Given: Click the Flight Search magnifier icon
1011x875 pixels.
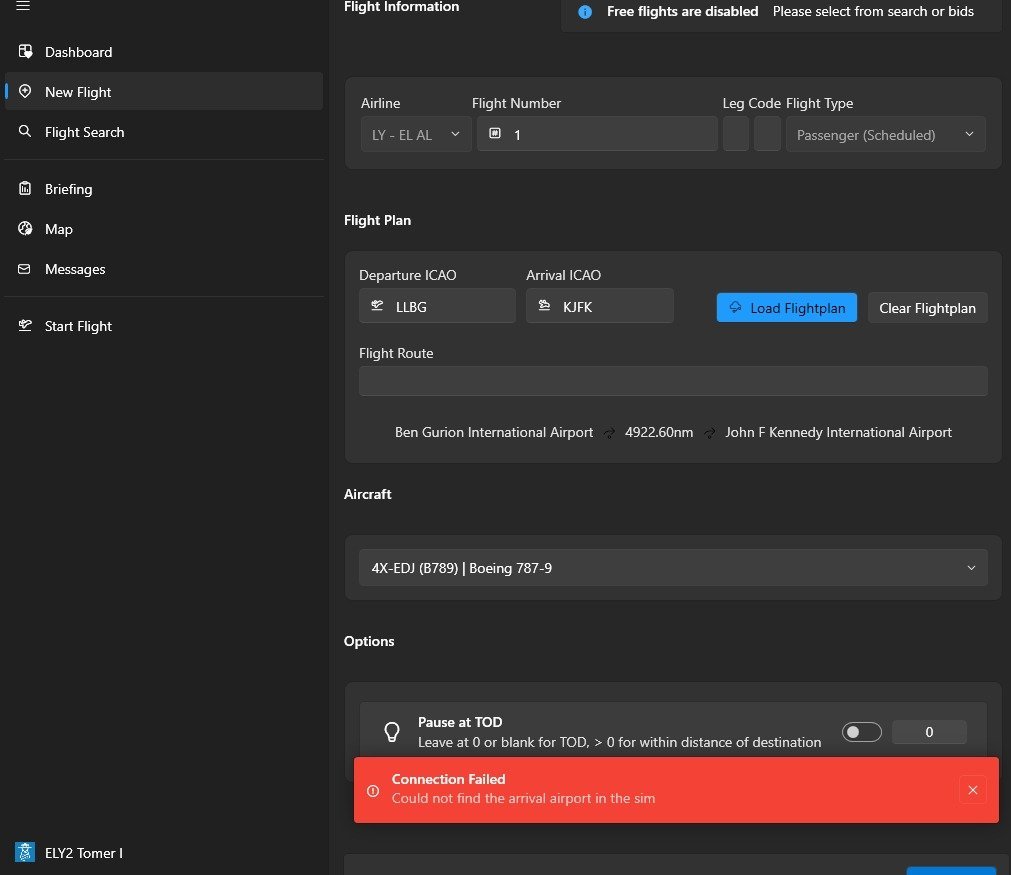Looking at the screenshot, I should (x=26, y=132).
